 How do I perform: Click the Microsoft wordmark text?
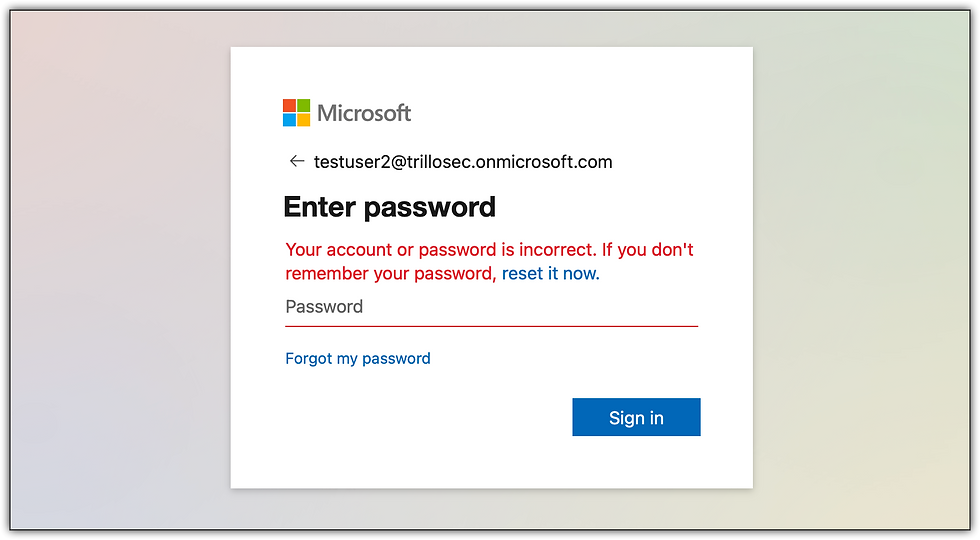[364, 113]
